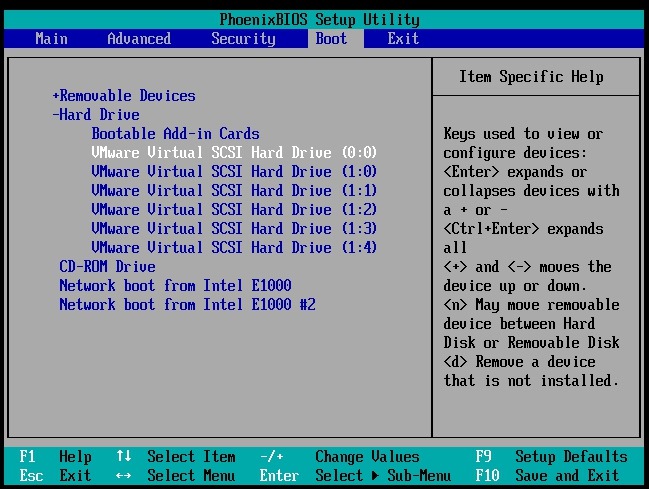The image size is (649, 489).
Task: Select VMware Virtual SCSI Hard Drive (1:3)
Action: [x=234, y=229]
